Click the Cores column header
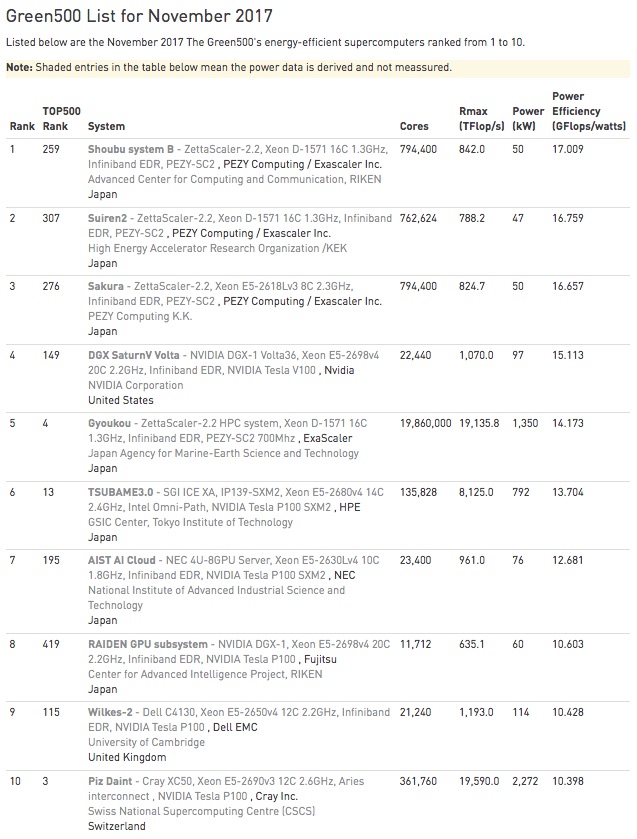The image size is (637, 839). (x=413, y=127)
